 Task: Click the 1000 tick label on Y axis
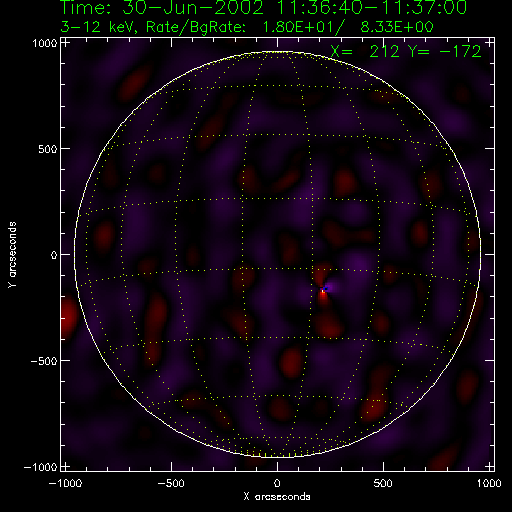point(45,43)
